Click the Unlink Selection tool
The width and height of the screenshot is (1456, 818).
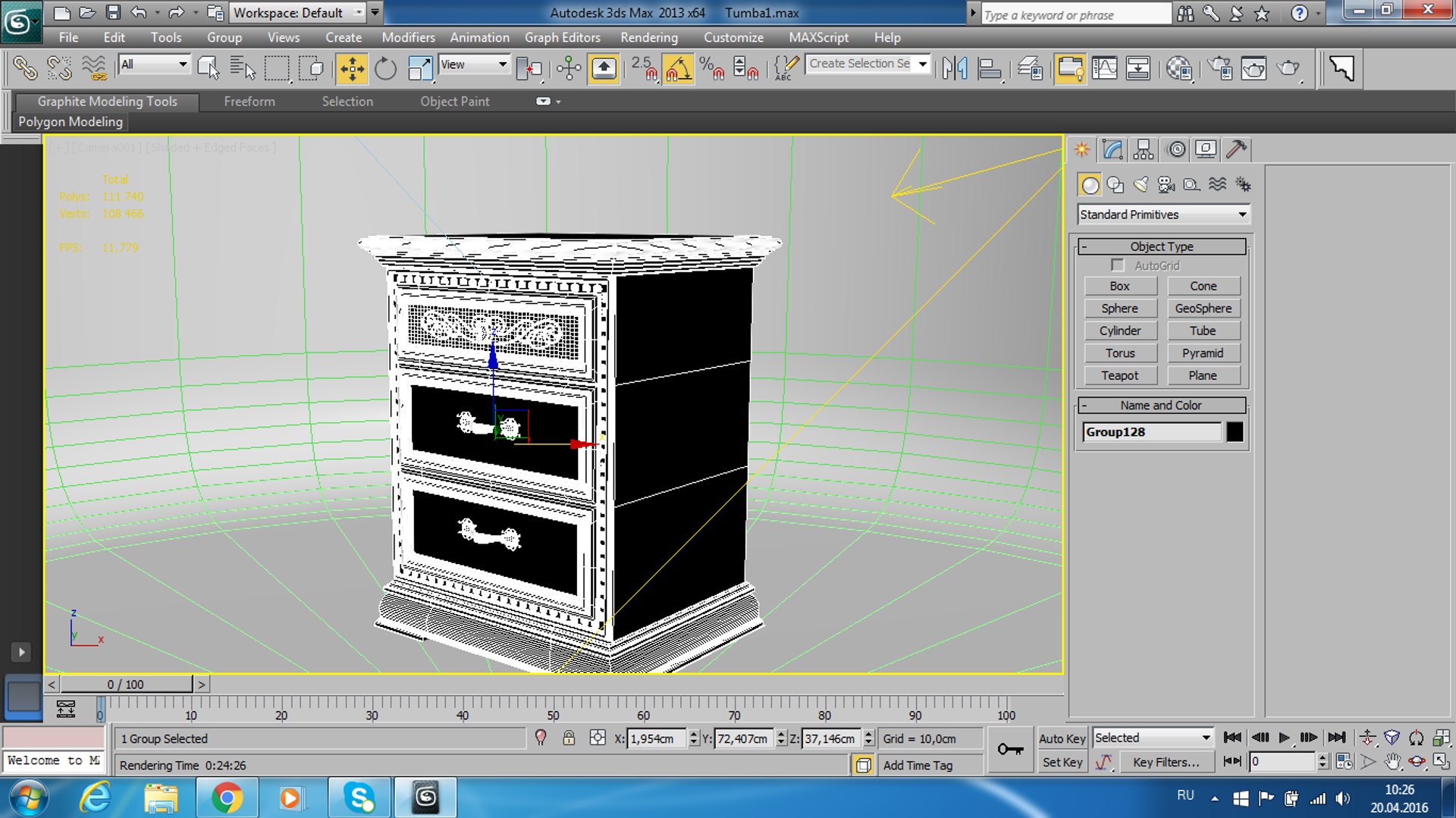[x=59, y=68]
